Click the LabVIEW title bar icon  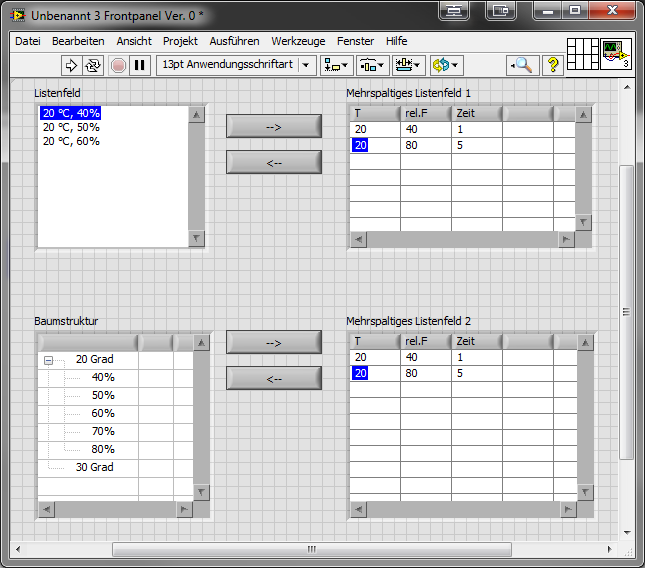(x=18, y=16)
